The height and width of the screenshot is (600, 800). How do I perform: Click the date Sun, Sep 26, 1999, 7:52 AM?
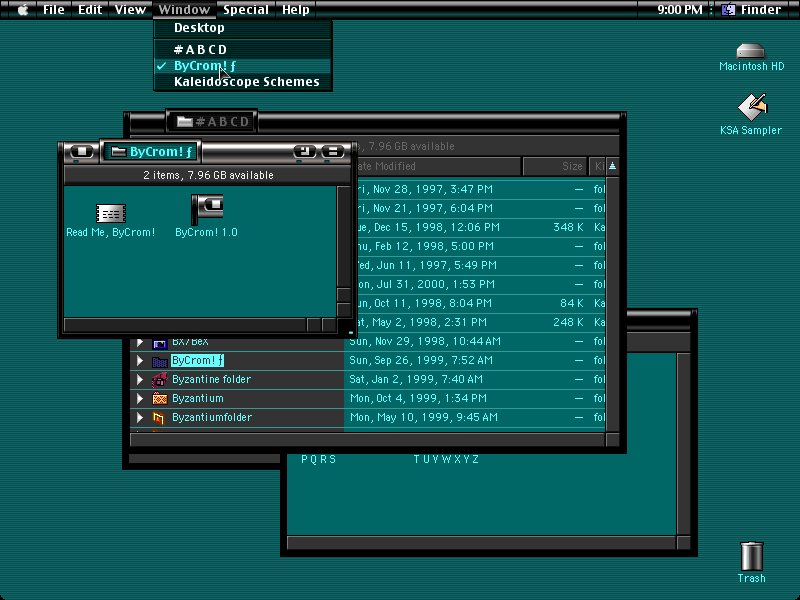click(x=421, y=360)
